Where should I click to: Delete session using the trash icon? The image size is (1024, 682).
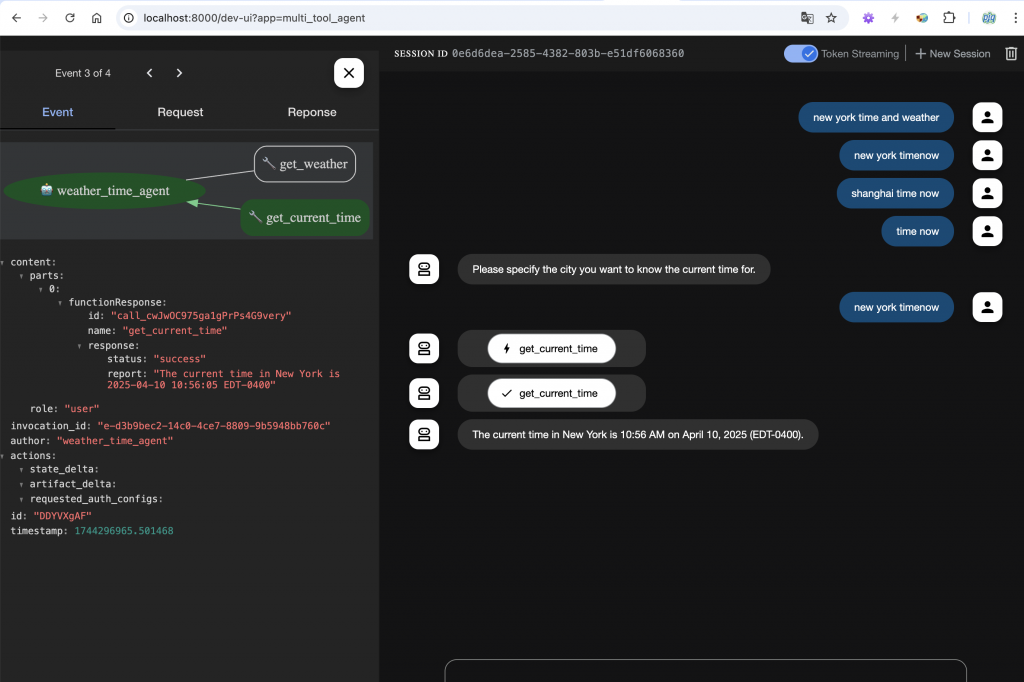(x=1011, y=54)
